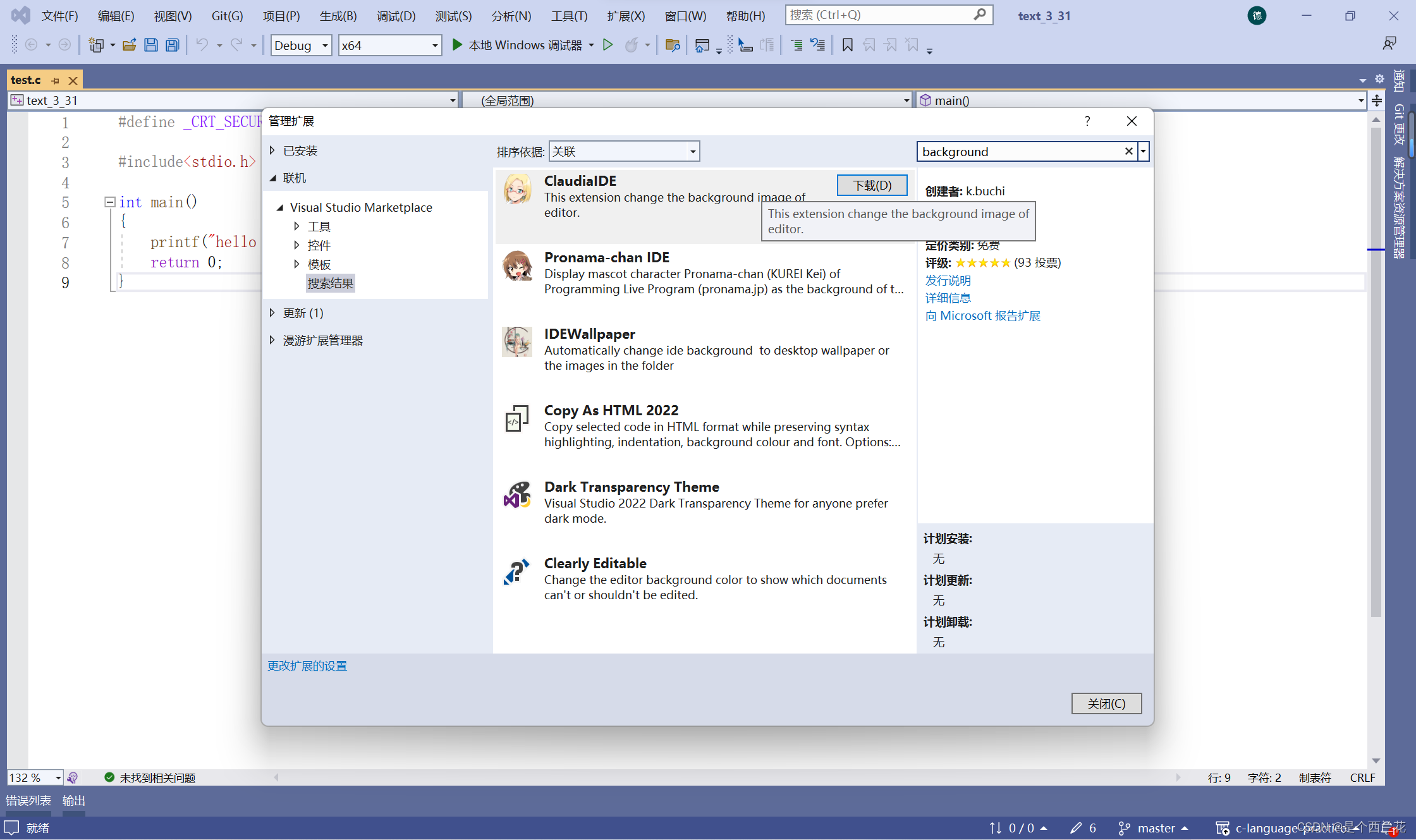Click the Error List status bar item

click(28, 800)
